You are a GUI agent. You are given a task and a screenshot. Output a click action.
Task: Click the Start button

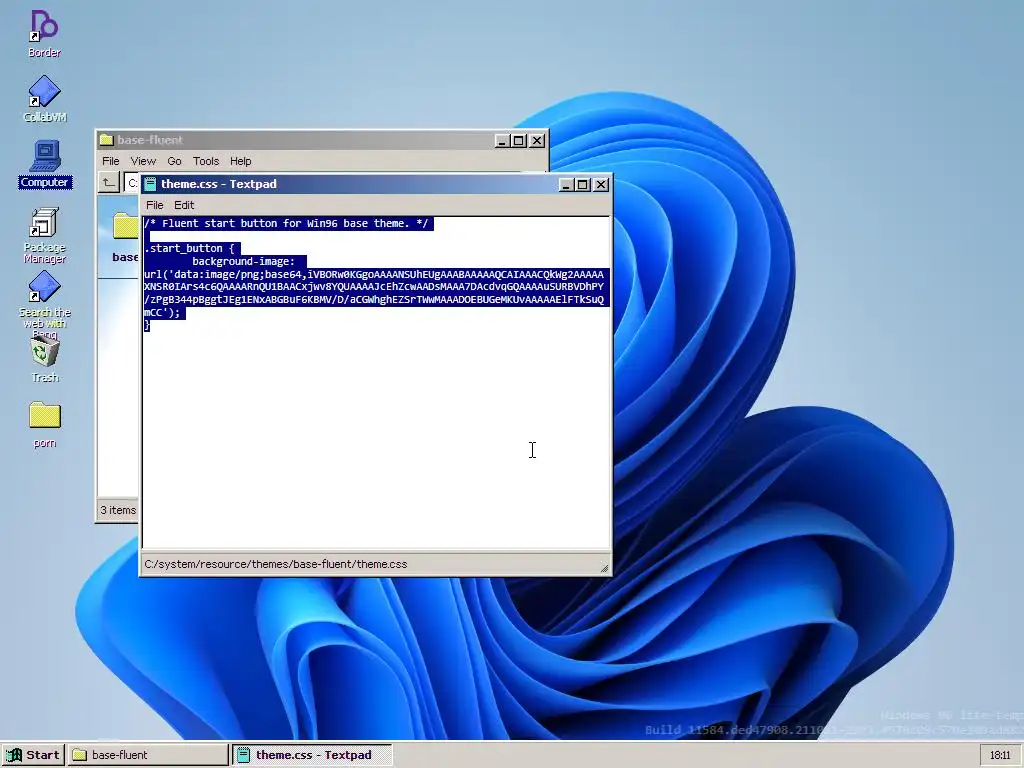[33, 755]
